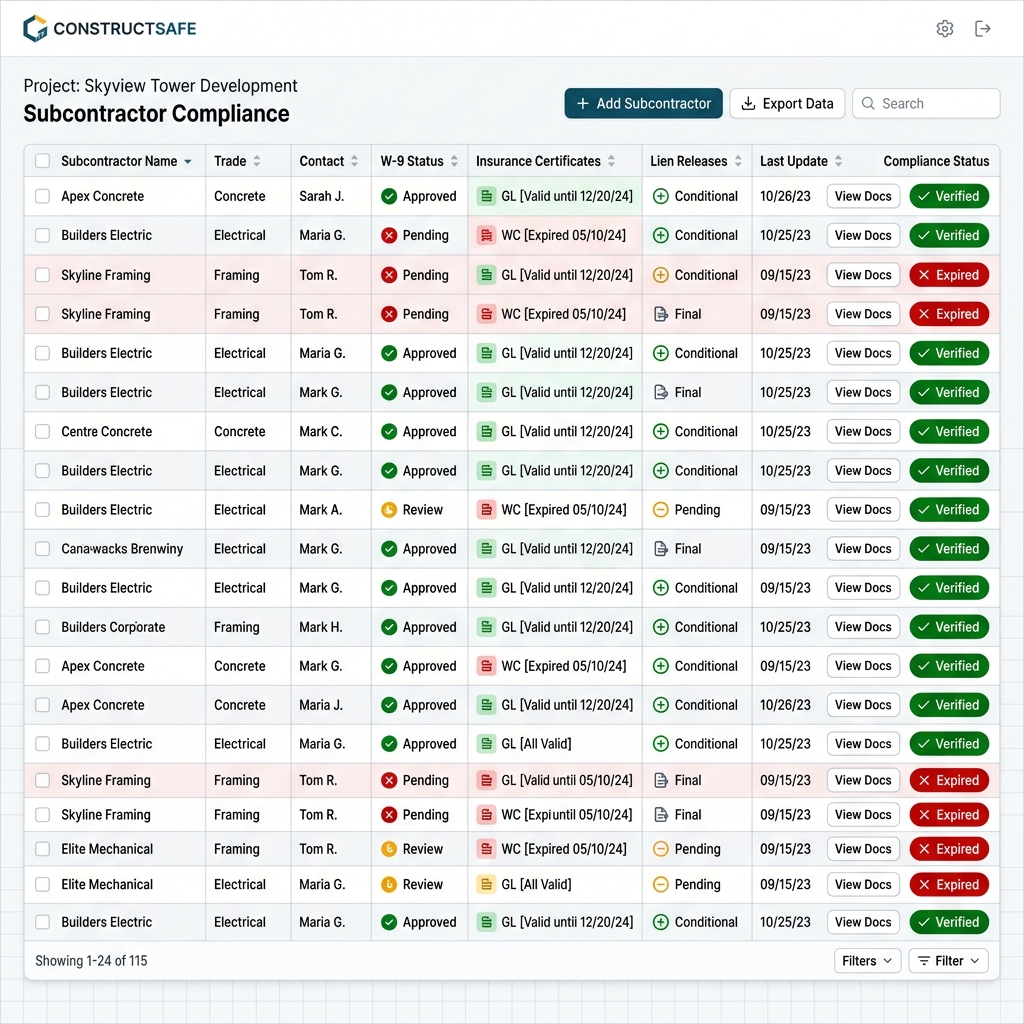Toggle the select-all checkbox in the table header
The height and width of the screenshot is (1024, 1024).
click(42, 160)
